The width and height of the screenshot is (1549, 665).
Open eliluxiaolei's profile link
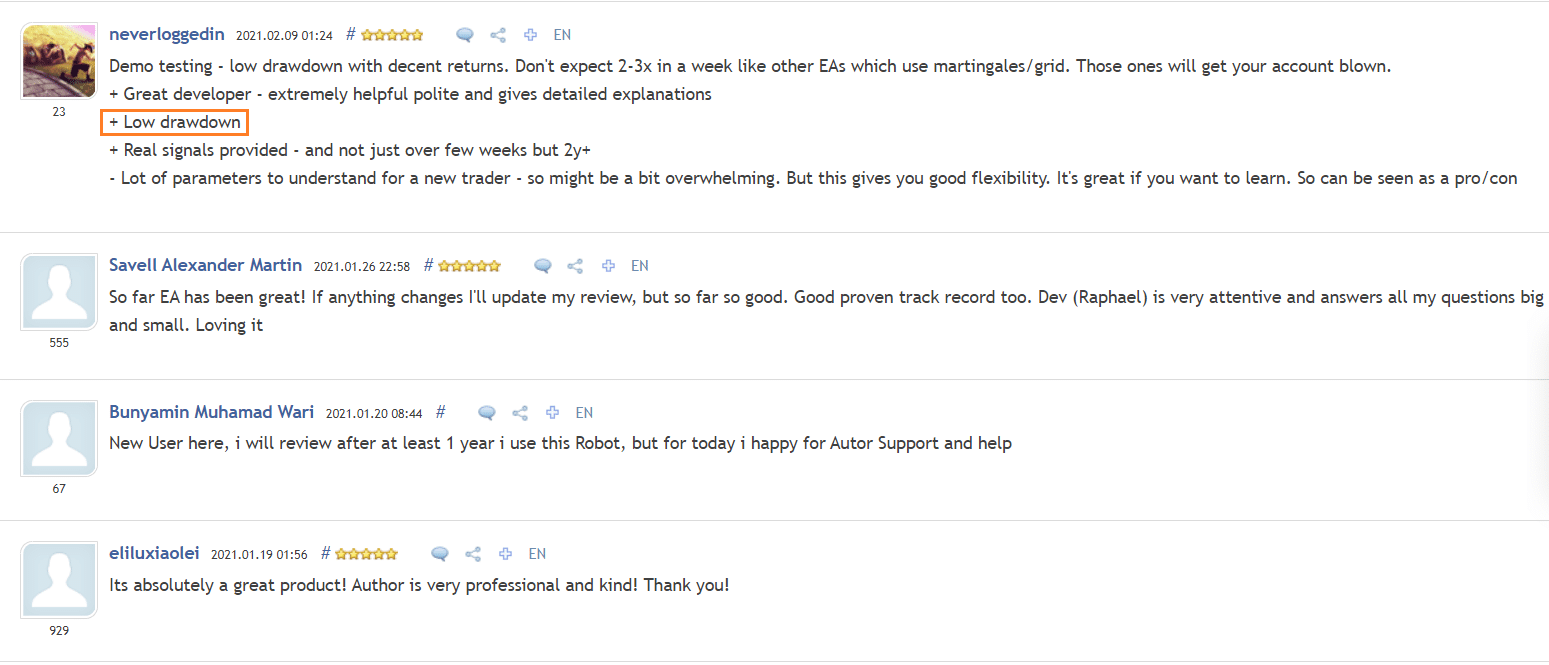click(x=155, y=553)
